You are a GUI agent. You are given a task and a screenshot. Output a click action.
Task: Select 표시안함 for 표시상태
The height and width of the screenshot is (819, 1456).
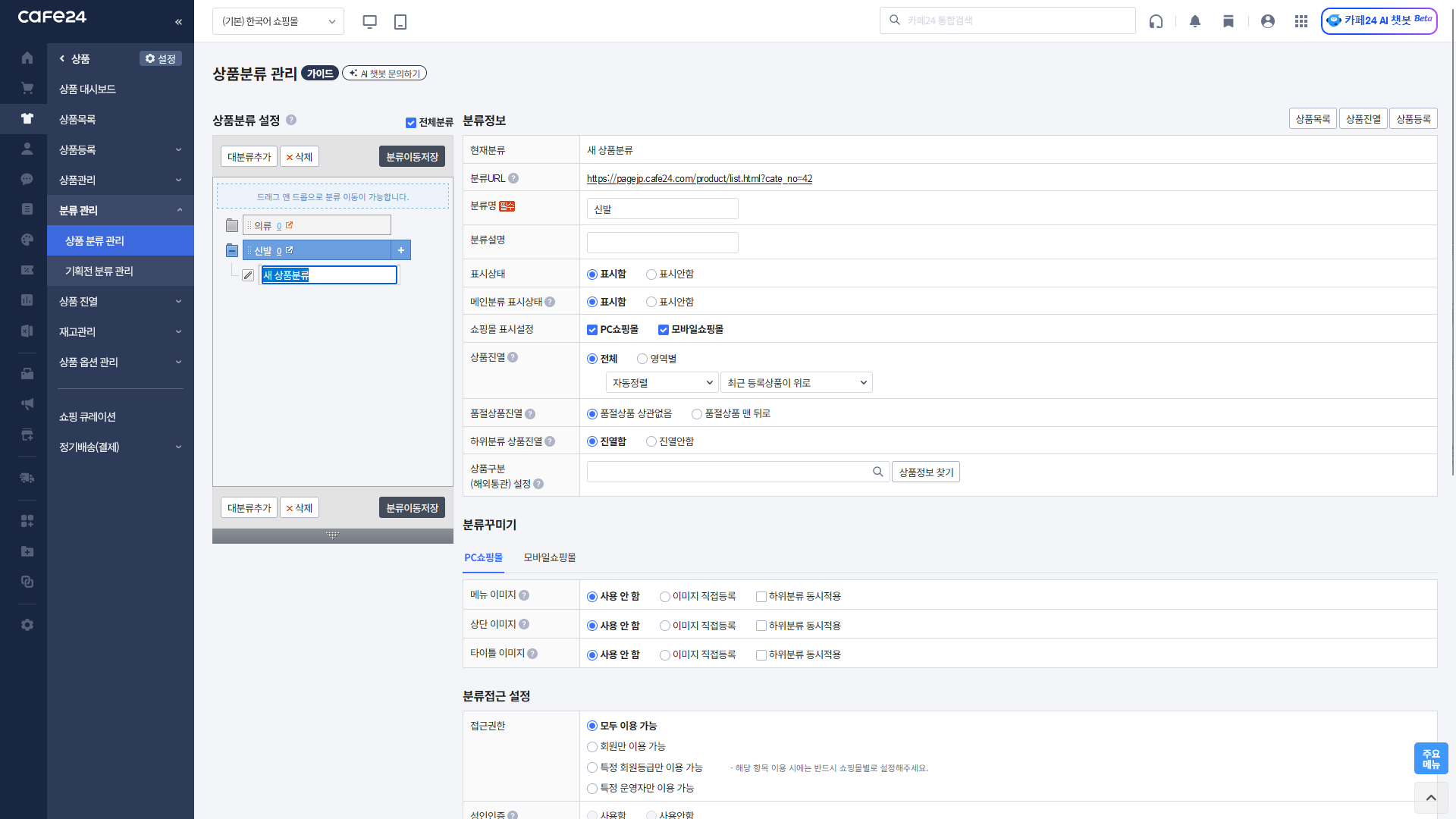pos(651,275)
